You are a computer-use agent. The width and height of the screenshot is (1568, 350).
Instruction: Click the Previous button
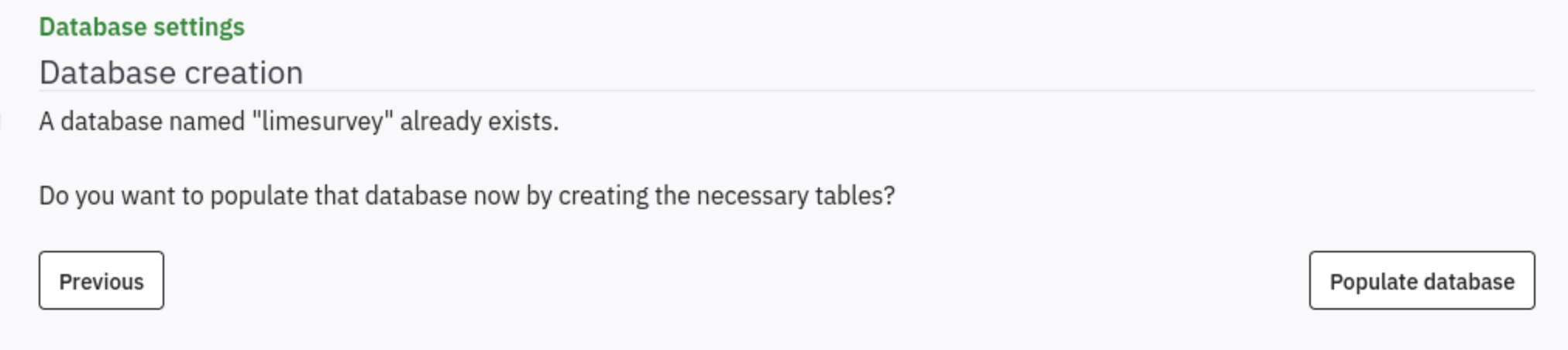101,281
